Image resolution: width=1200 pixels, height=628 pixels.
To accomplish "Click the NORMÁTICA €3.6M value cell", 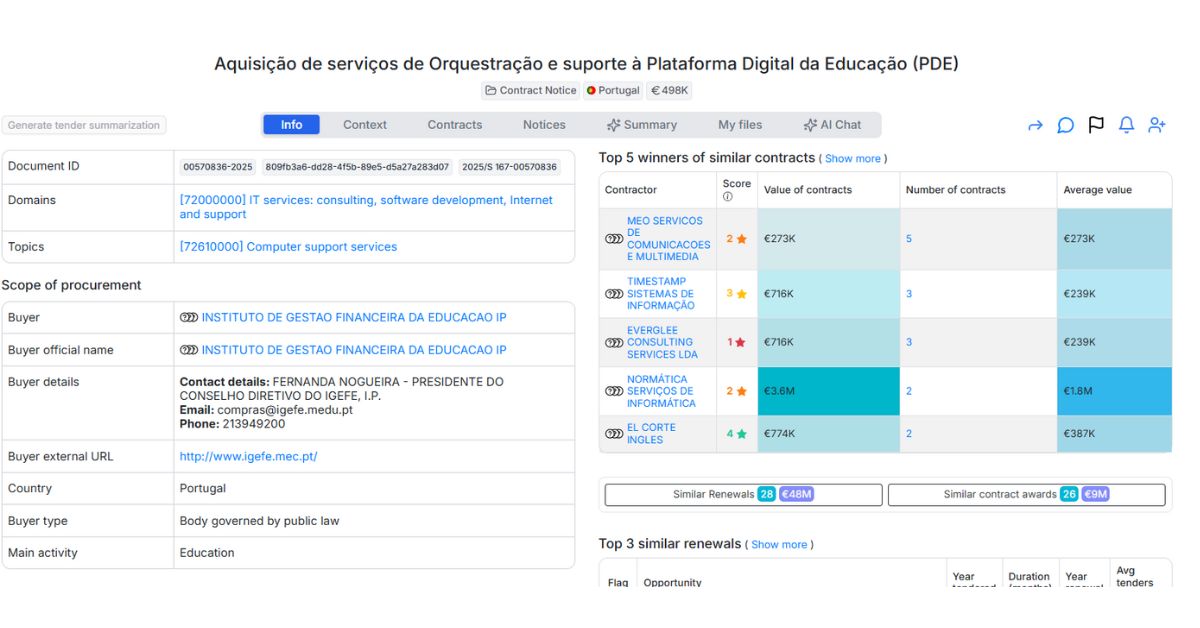I will pos(828,391).
